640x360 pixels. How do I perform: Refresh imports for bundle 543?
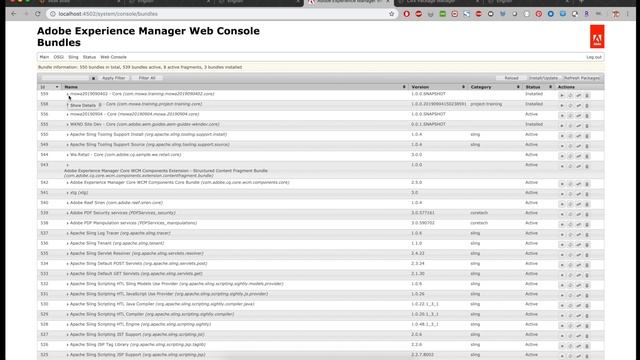tap(570, 167)
